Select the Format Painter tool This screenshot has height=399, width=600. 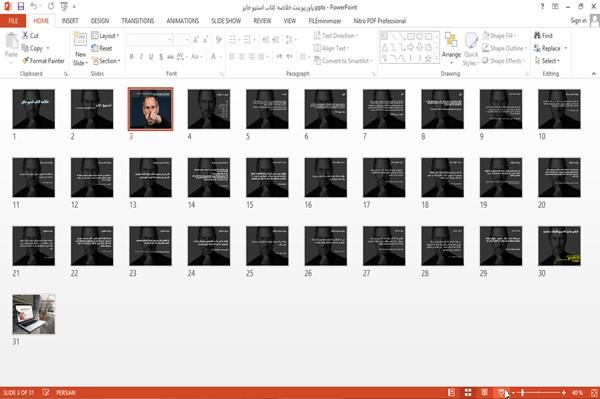tap(43, 61)
